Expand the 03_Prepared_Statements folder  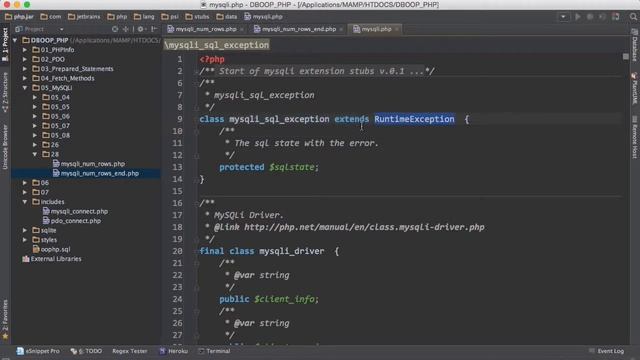[x=25, y=69]
